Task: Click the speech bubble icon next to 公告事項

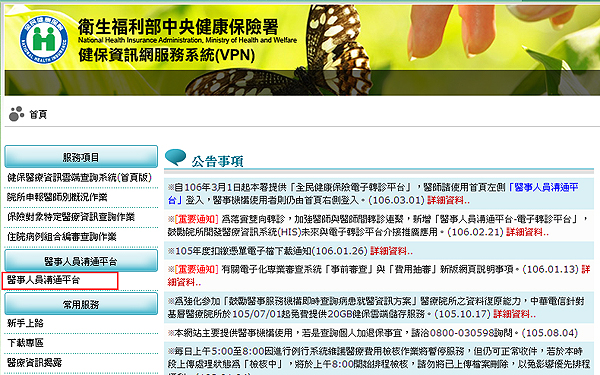Action: pyautogui.click(x=176, y=157)
